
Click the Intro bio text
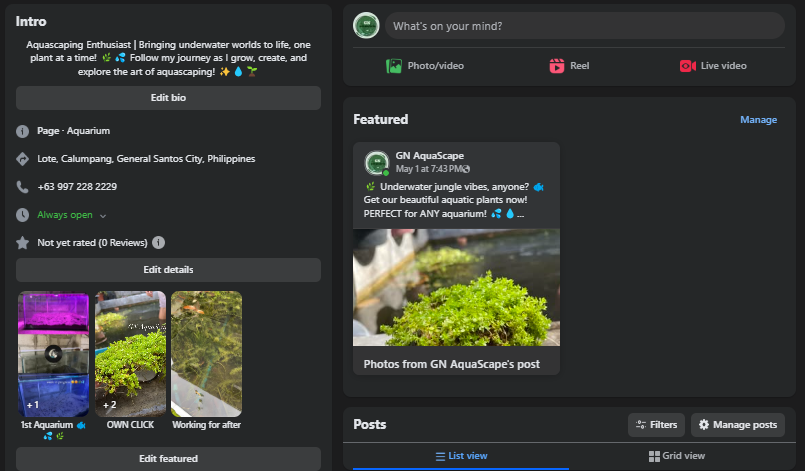coord(168,58)
